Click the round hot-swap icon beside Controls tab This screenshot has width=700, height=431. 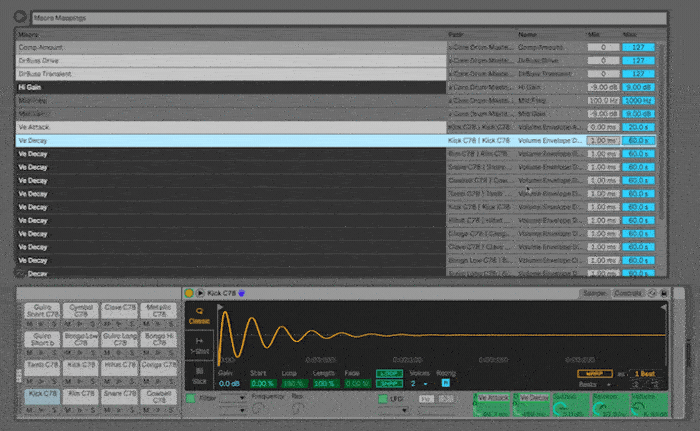[x=652, y=293]
